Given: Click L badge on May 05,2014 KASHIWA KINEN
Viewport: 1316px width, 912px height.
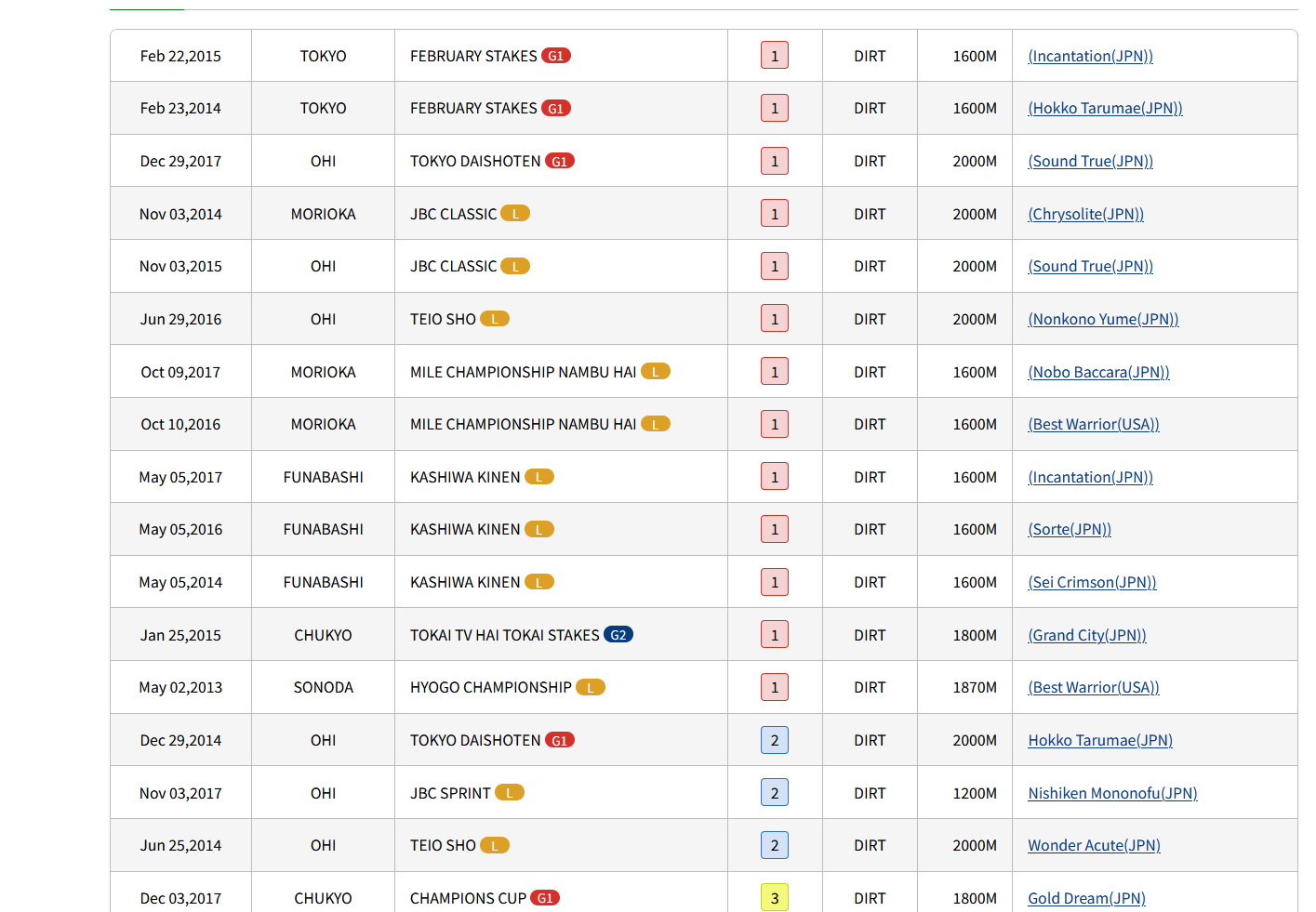Looking at the screenshot, I should (539, 582).
